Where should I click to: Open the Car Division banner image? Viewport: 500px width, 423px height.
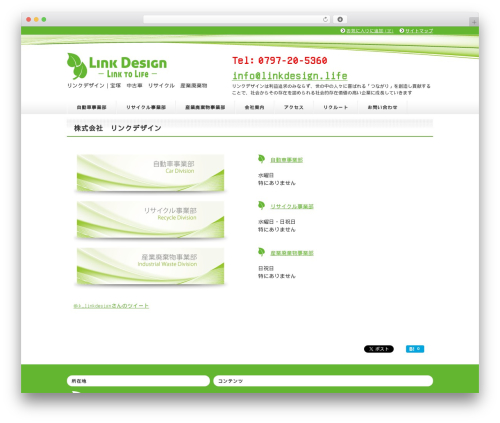150,173
